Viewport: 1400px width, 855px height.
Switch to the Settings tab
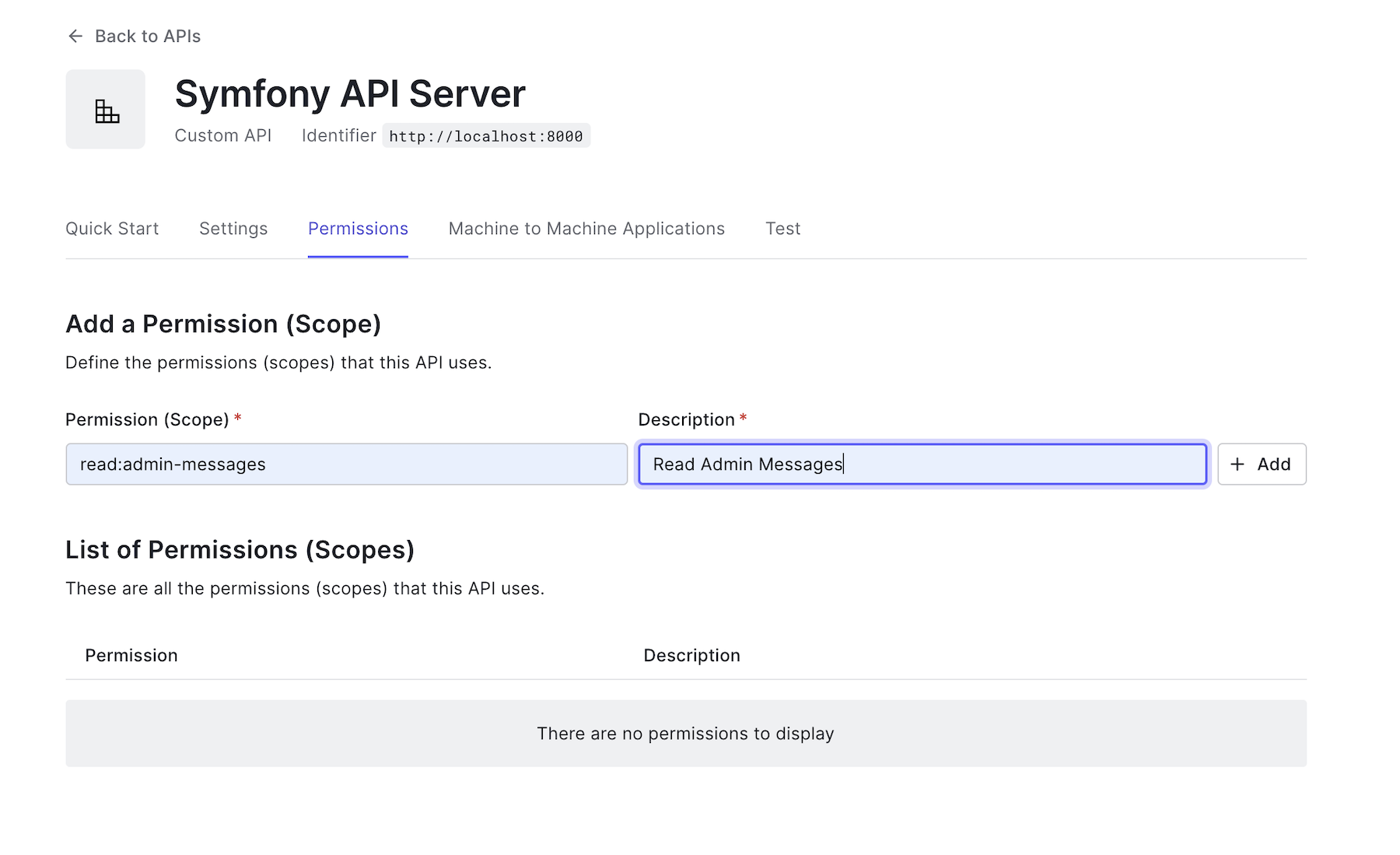click(233, 229)
